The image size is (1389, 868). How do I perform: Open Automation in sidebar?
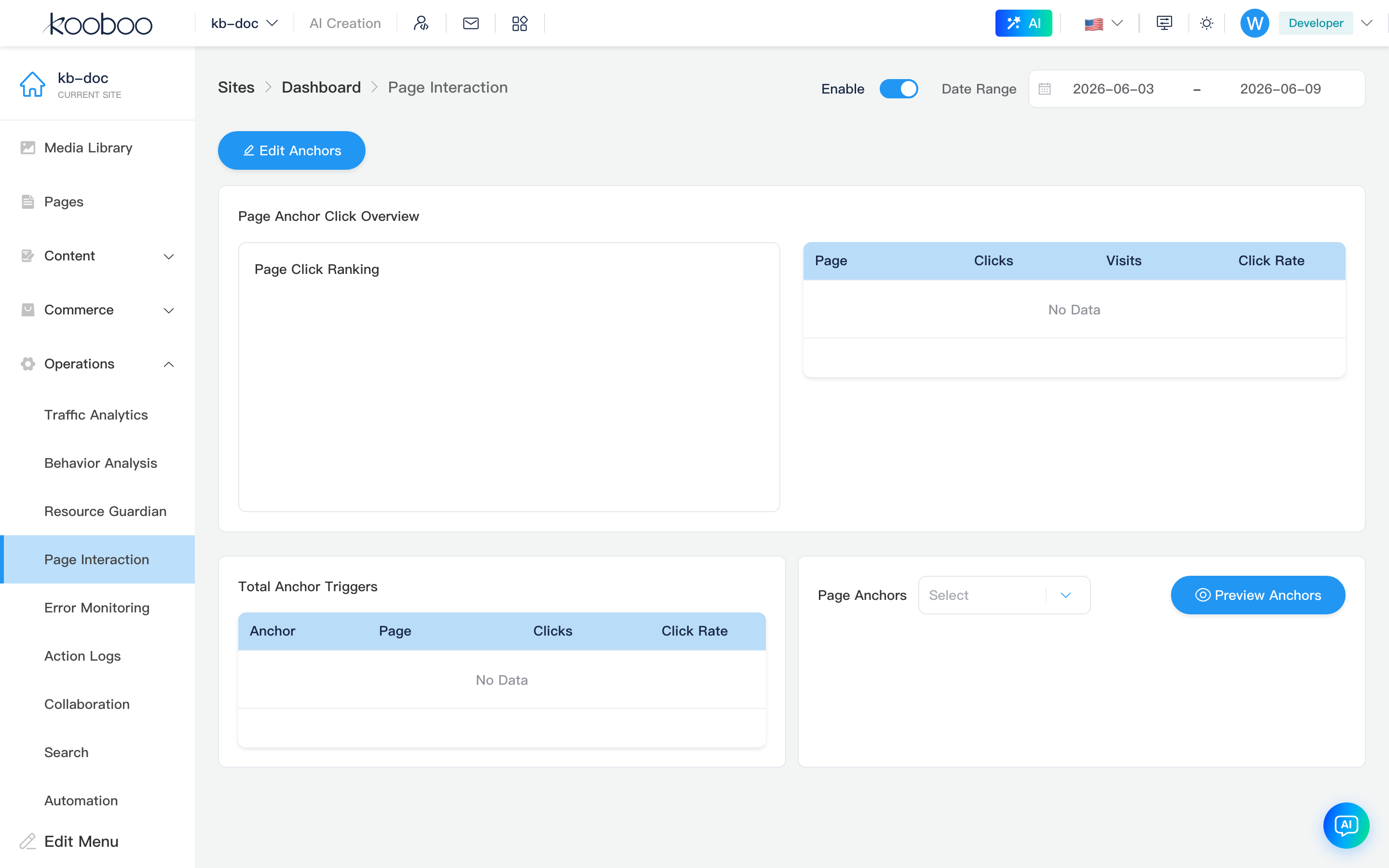coord(81,800)
